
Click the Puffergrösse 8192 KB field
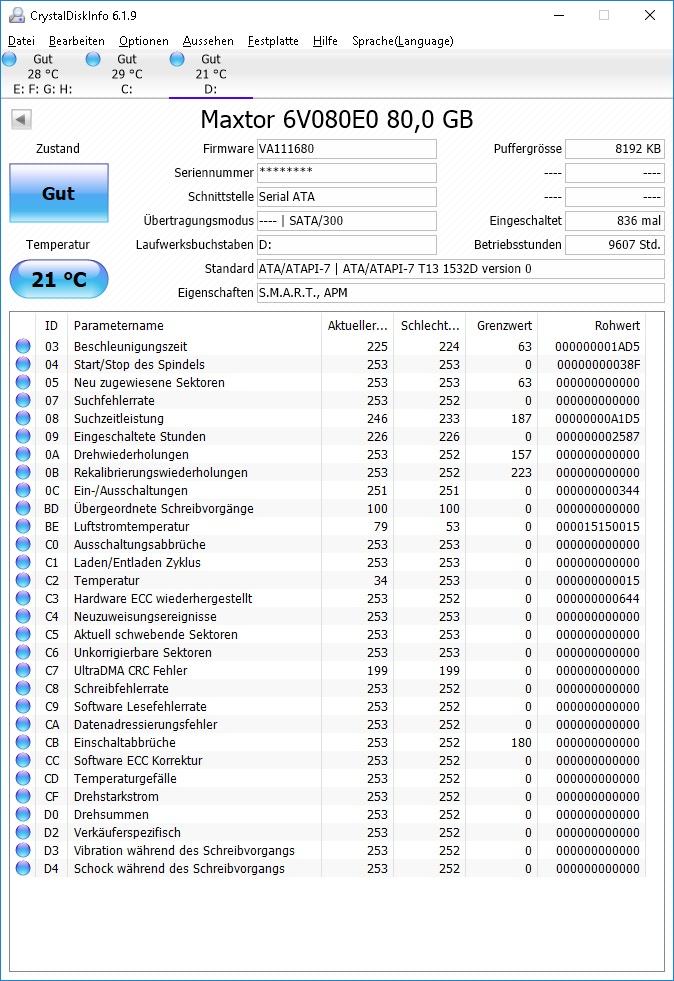615,149
